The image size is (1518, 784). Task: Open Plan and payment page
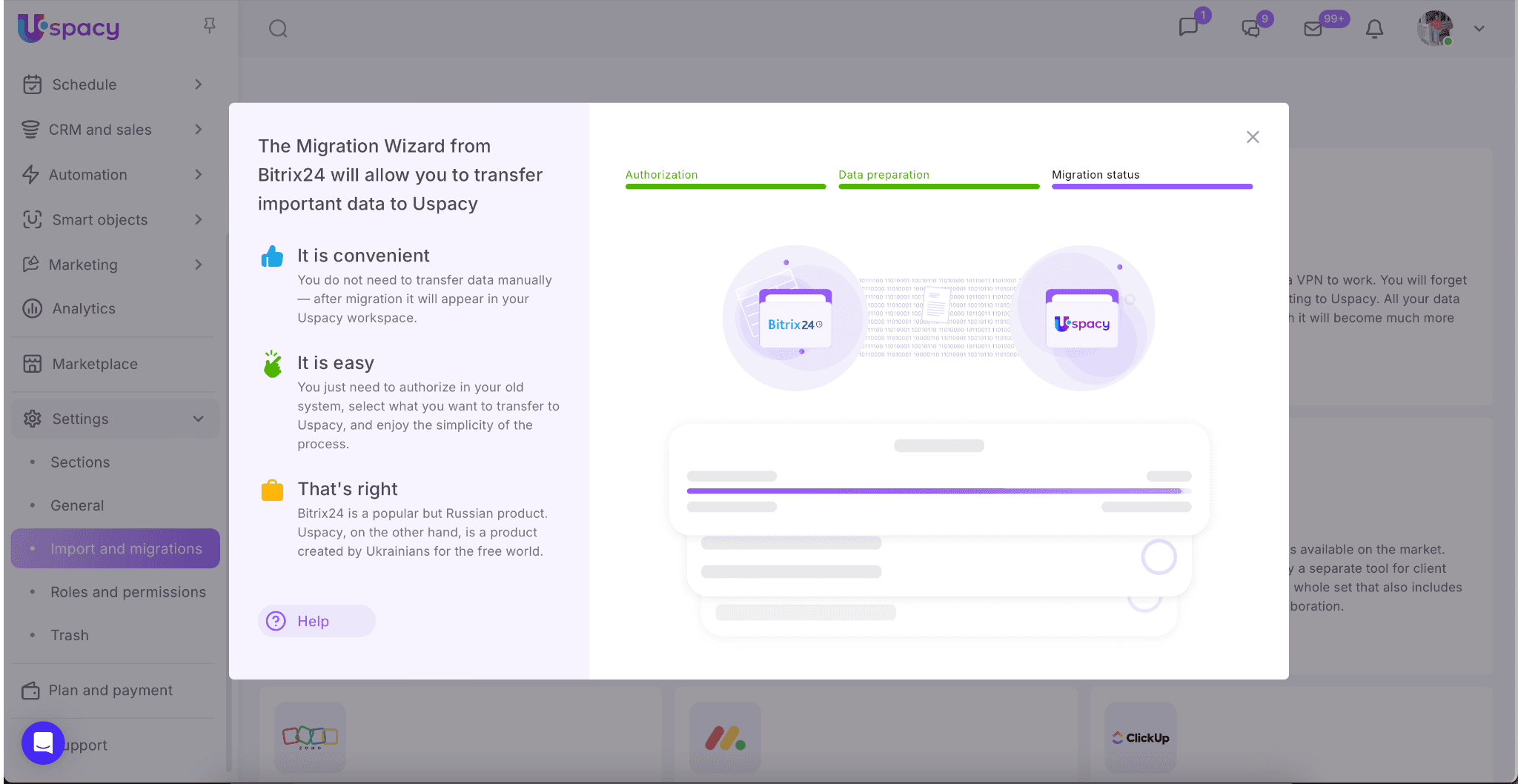click(x=110, y=690)
